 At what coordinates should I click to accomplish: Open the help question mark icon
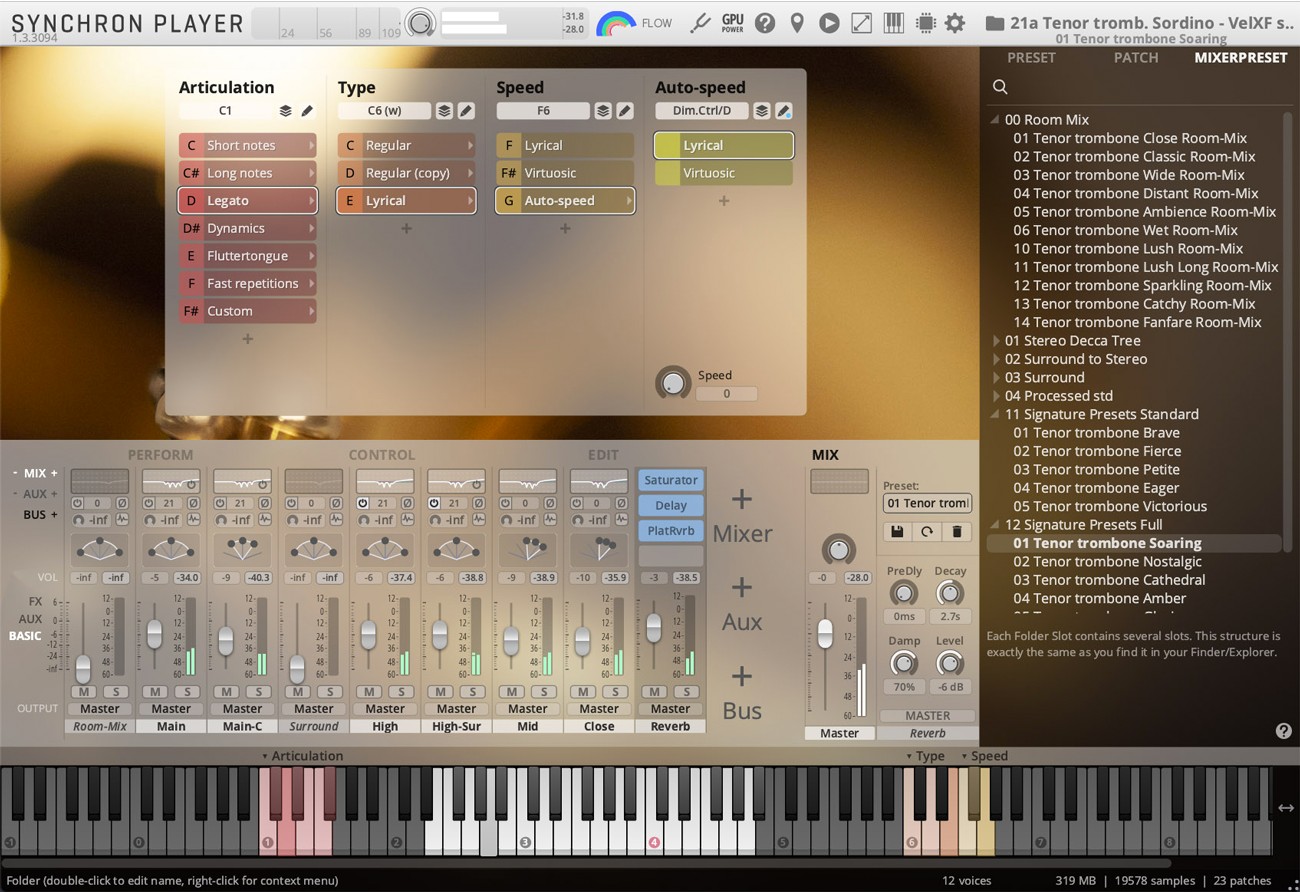(x=765, y=22)
